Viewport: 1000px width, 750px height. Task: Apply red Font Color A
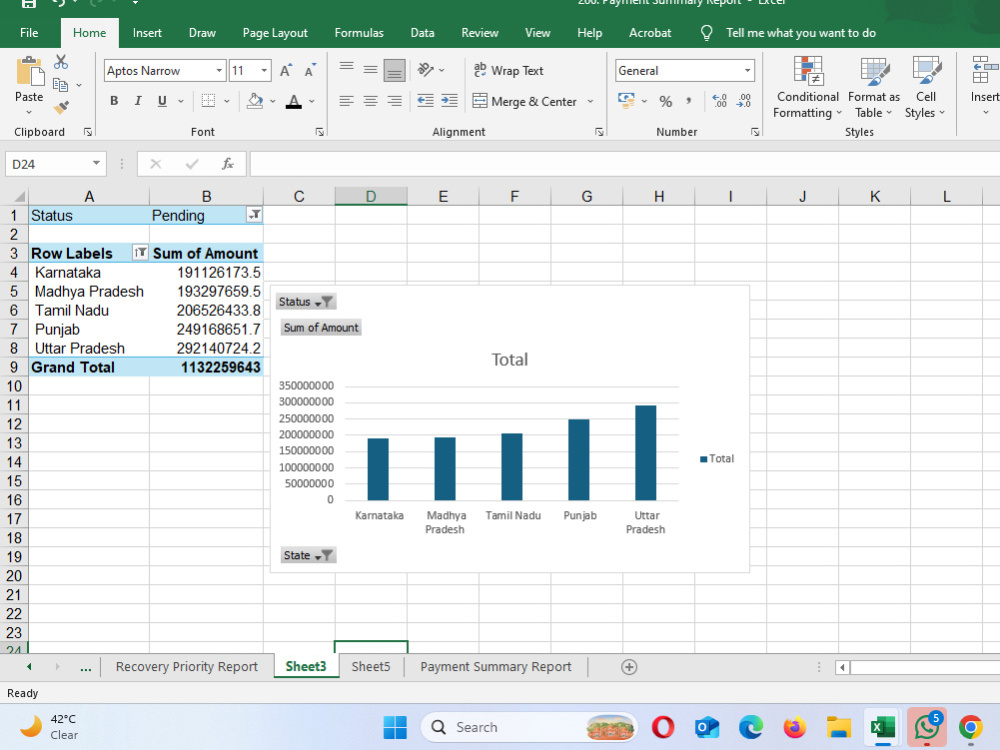click(x=293, y=101)
